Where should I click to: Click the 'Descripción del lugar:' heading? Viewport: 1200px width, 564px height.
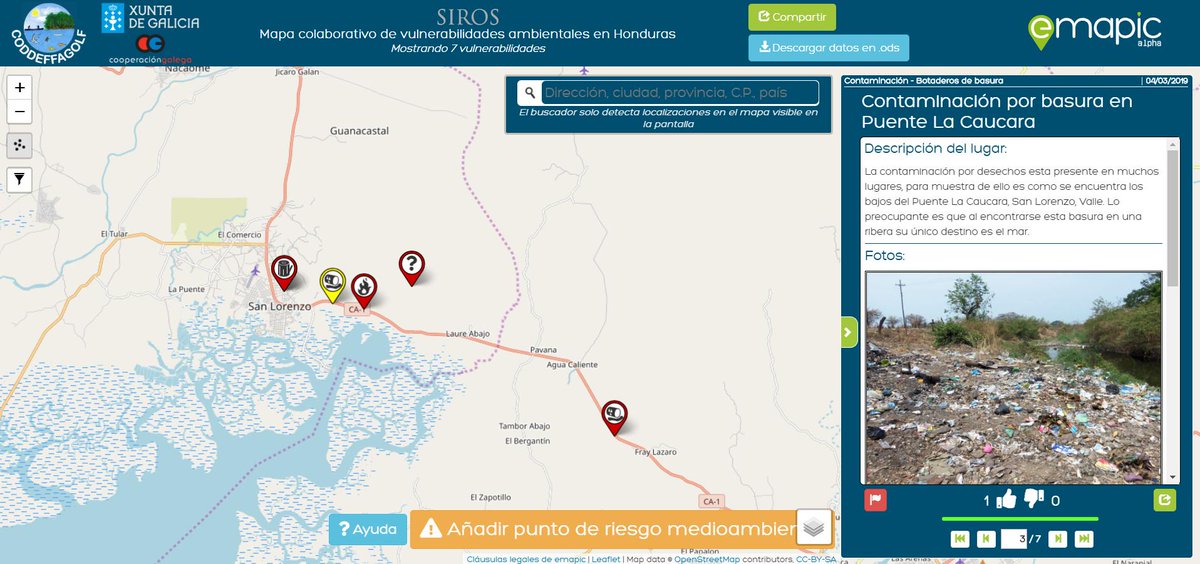tap(935, 148)
